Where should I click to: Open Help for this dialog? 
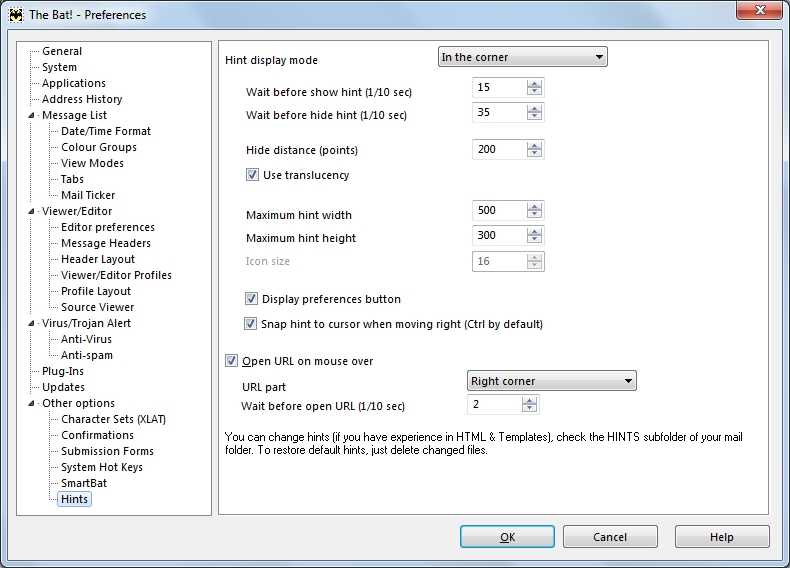(x=721, y=537)
